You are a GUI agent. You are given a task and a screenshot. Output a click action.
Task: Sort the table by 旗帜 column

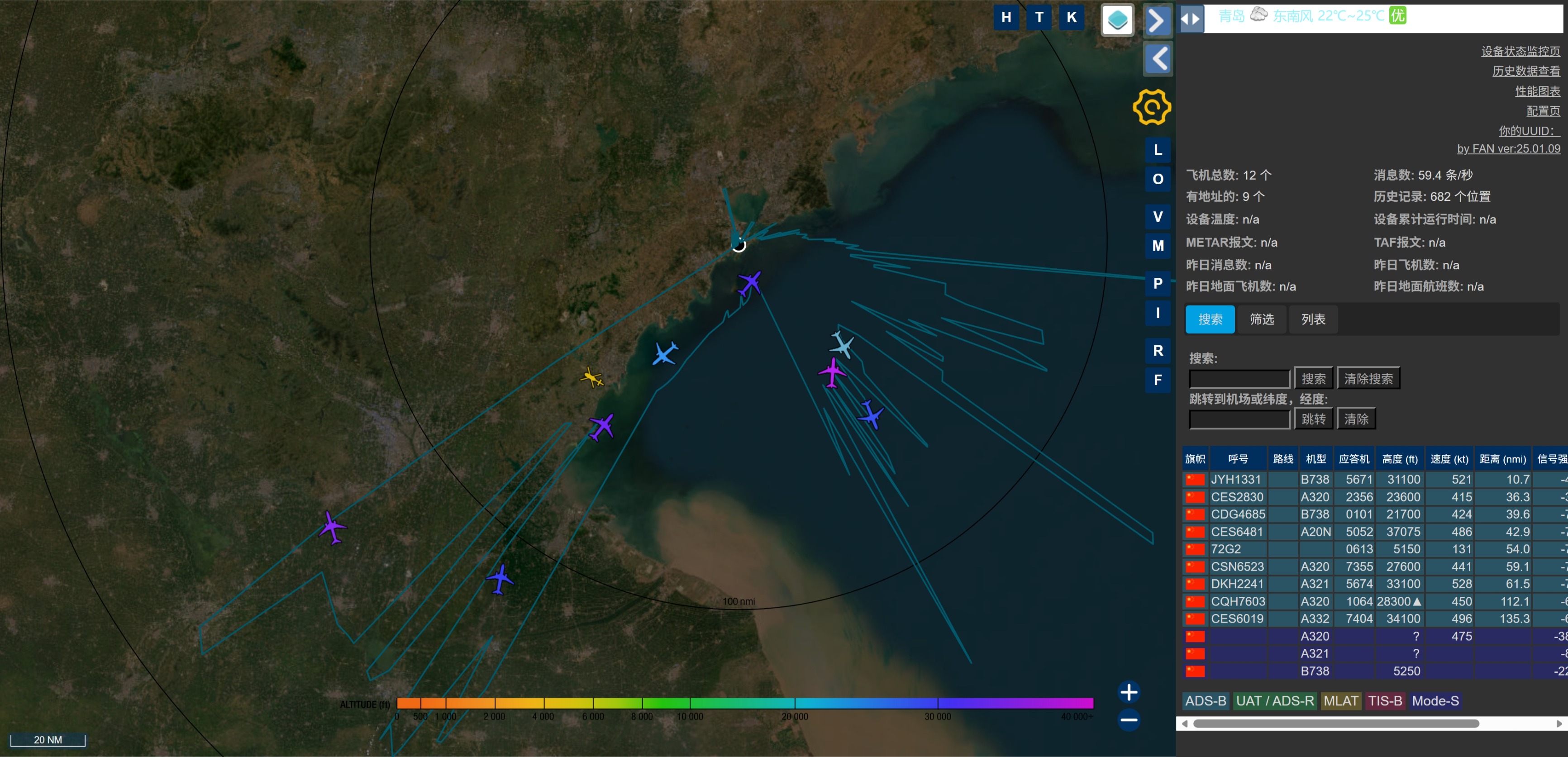[1195, 459]
